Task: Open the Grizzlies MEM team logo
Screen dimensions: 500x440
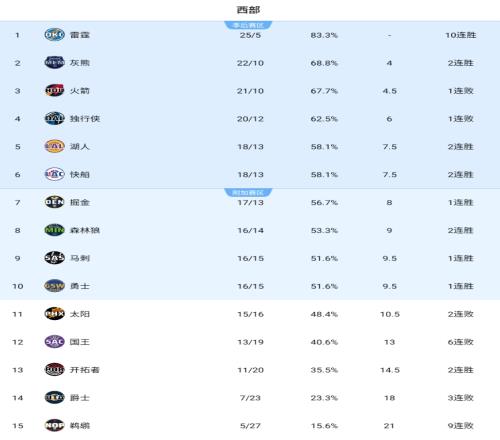Action: [54, 63]
